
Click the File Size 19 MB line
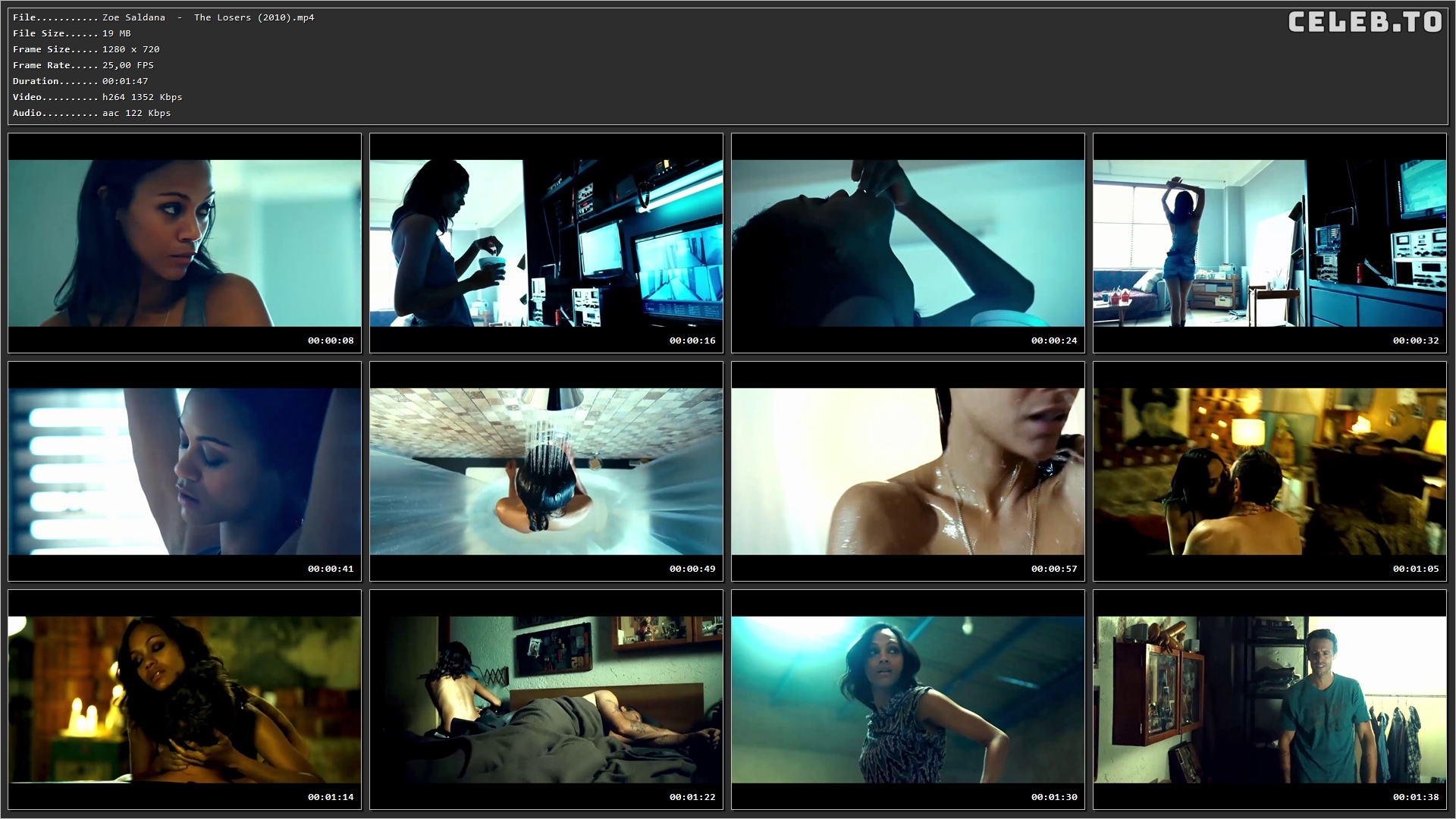pyautogui.click(x=72, y=33)
